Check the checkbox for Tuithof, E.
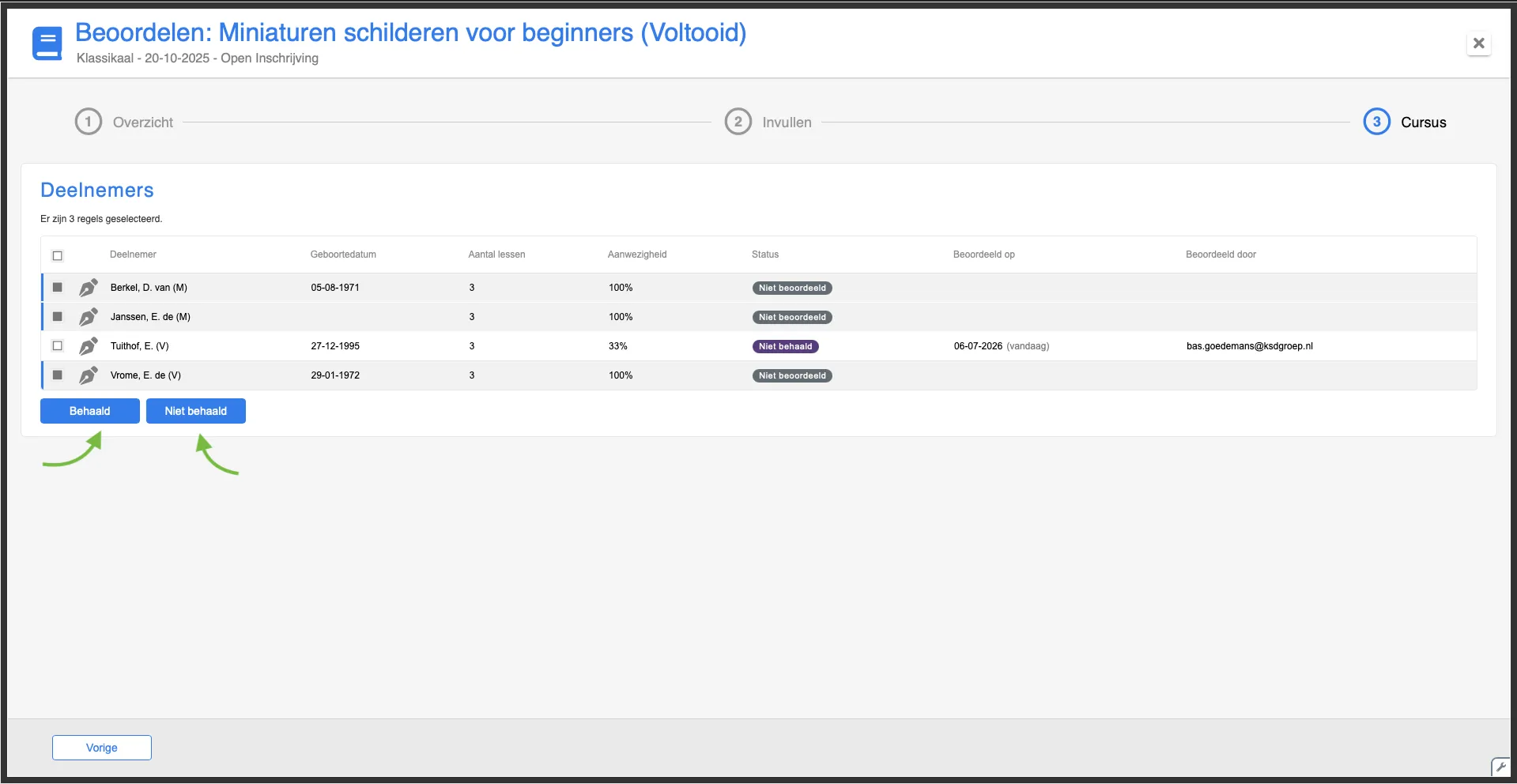This screenshot has width=1517, height=784. point(58,346)
